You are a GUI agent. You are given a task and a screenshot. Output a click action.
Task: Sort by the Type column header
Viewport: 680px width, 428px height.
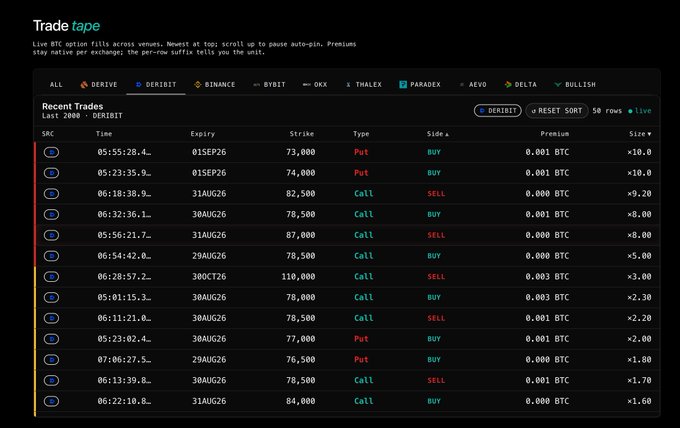361,134
